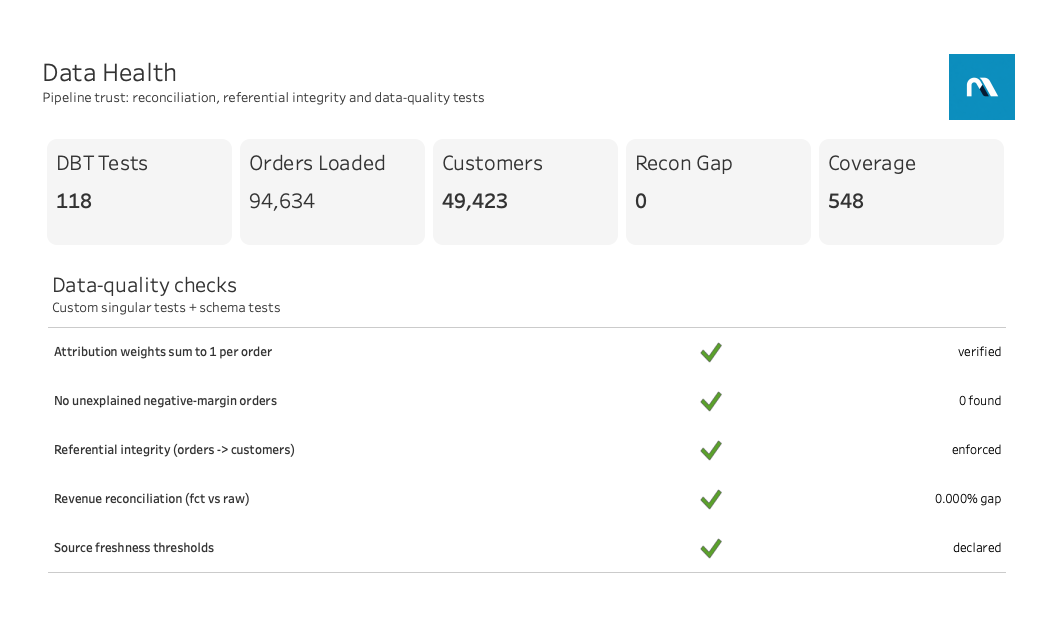Viewport: 1049px width, 636px height.
Task: Click the 0.000% gap status value
Action: pos(968,499)
